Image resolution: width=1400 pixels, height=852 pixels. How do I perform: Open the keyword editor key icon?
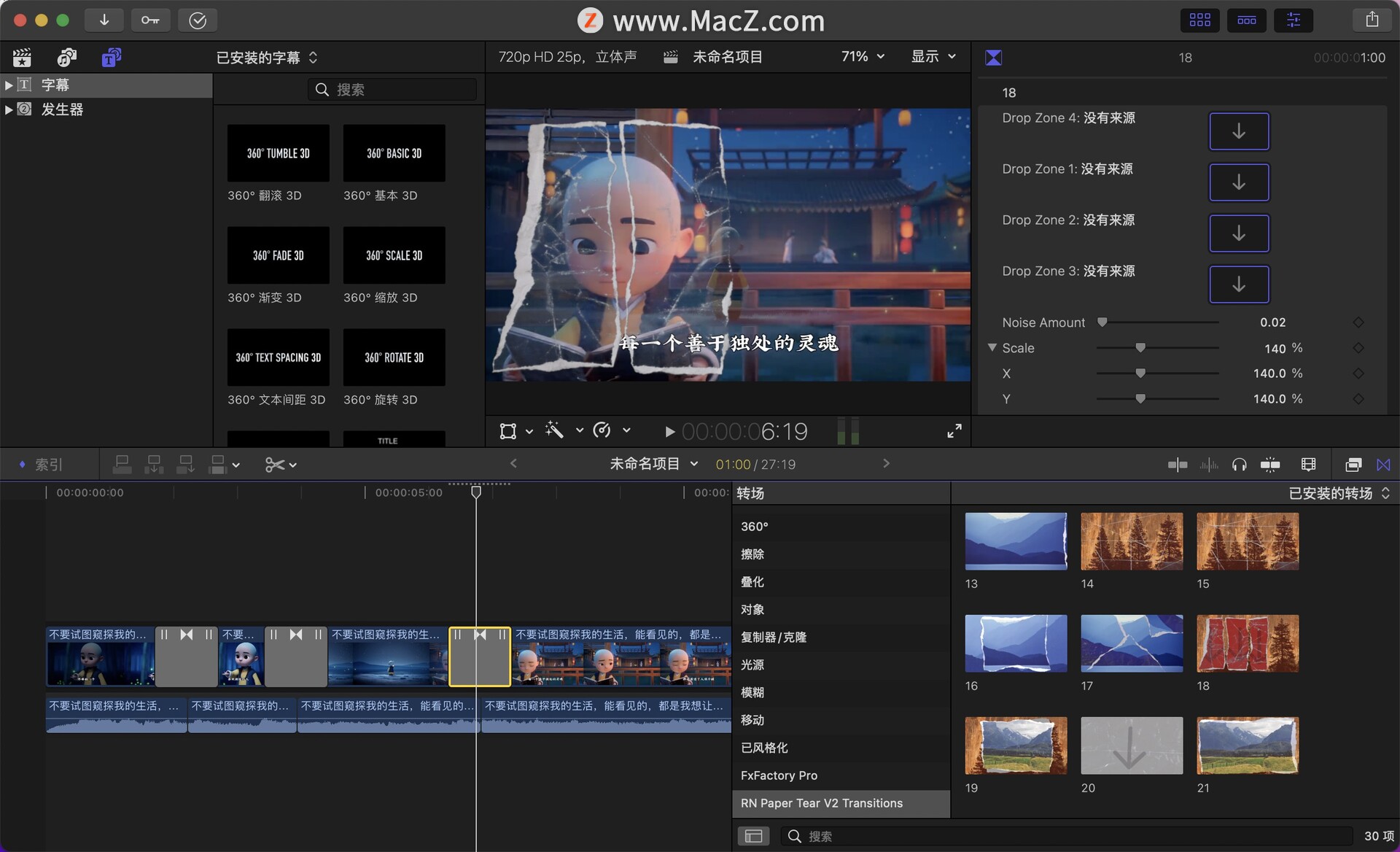coord(150,20)
